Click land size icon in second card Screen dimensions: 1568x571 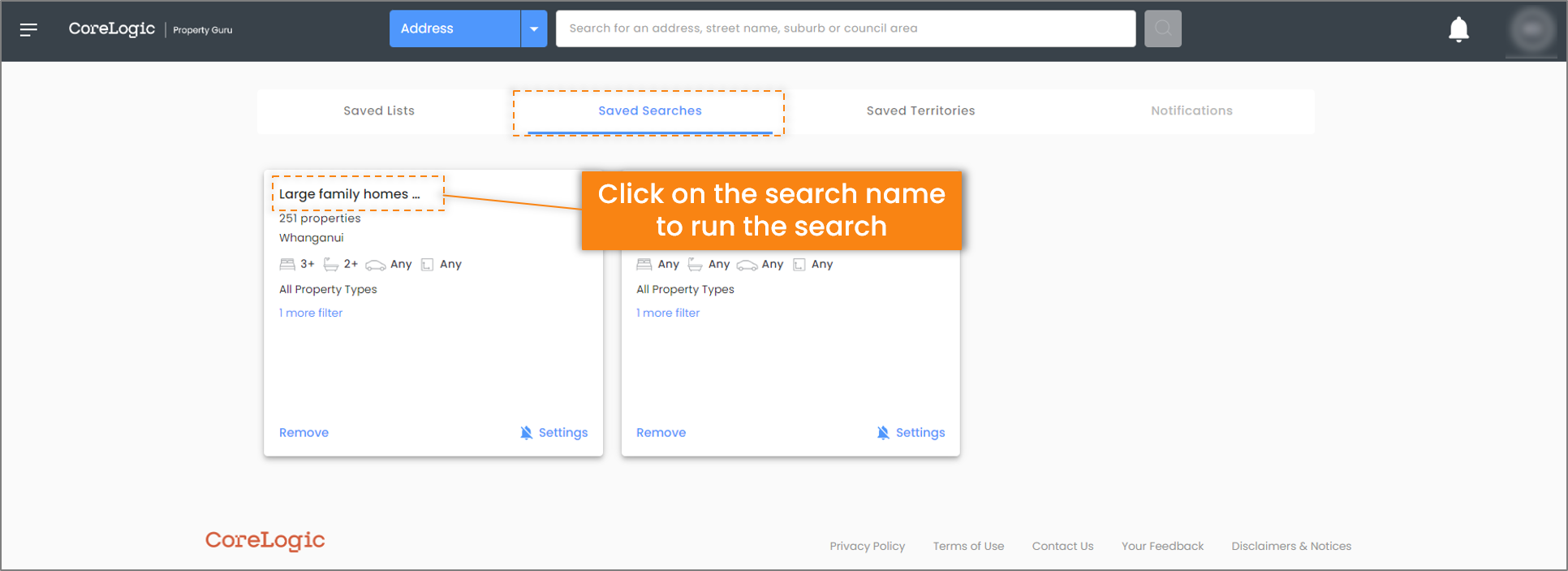799,265
